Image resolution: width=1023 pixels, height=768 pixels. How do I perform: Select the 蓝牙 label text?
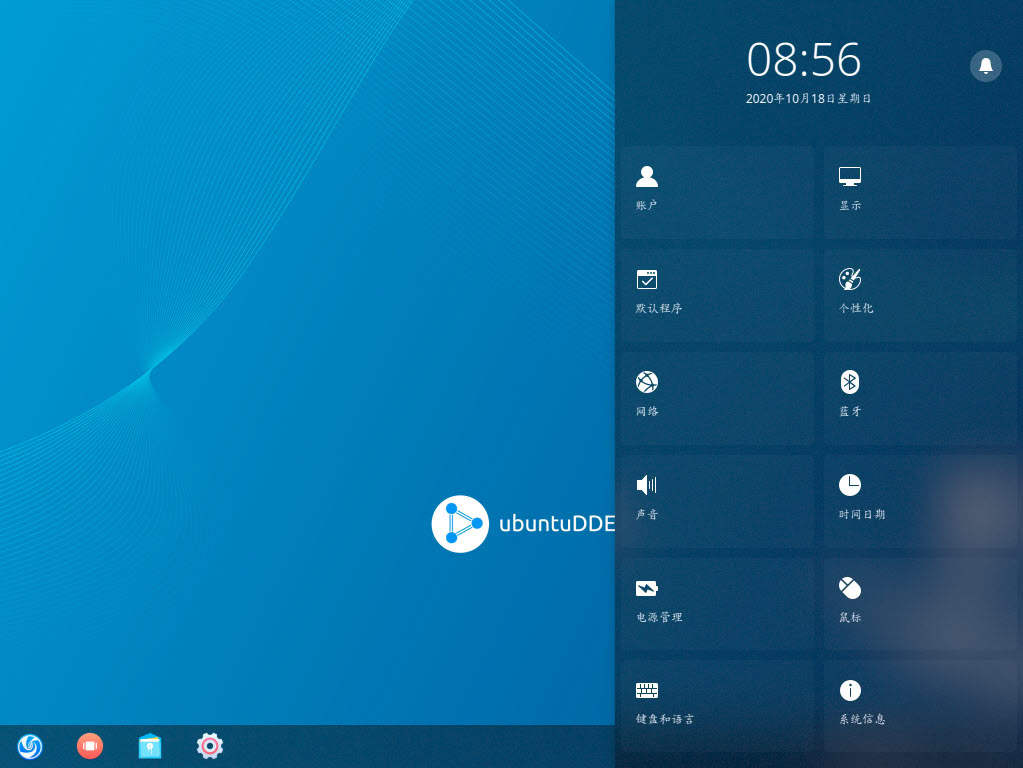pos(850,411)
